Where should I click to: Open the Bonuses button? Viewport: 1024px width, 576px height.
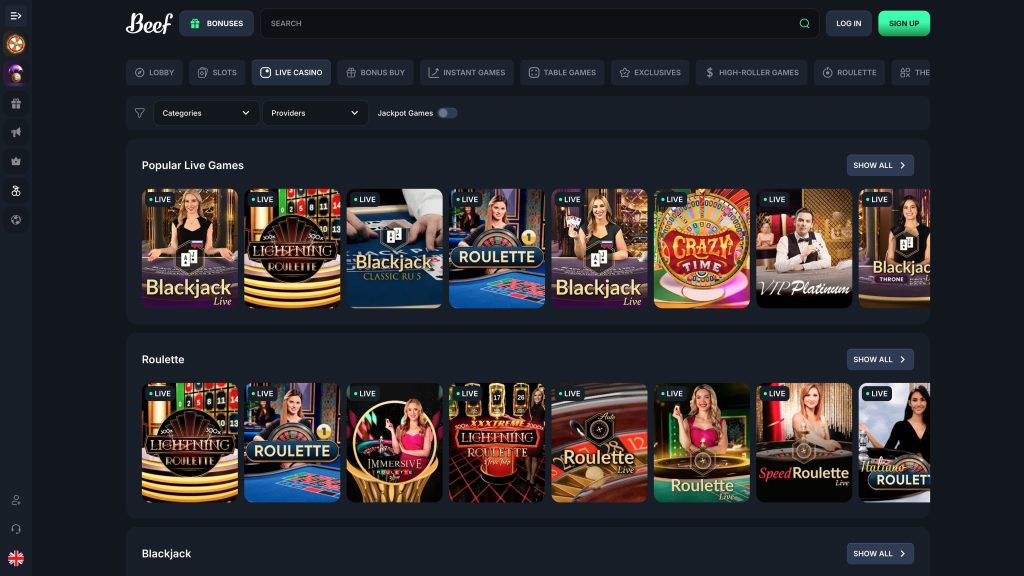pyautogui.click(x=216, y=24)
